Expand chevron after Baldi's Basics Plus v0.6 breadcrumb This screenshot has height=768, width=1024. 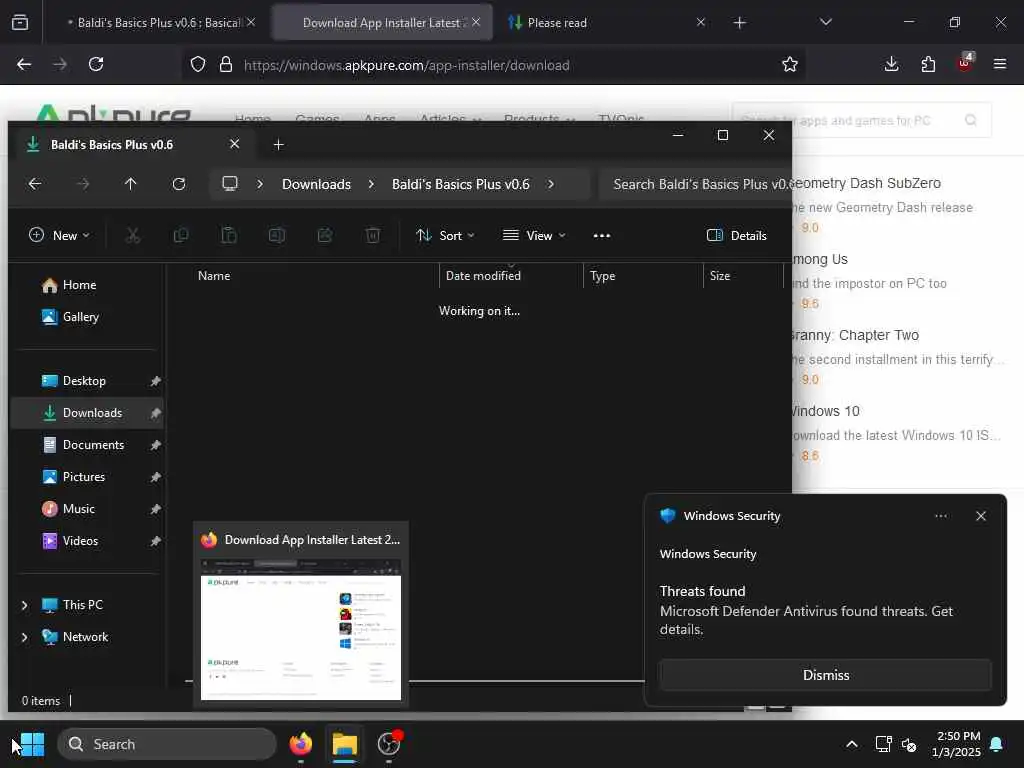551,184
